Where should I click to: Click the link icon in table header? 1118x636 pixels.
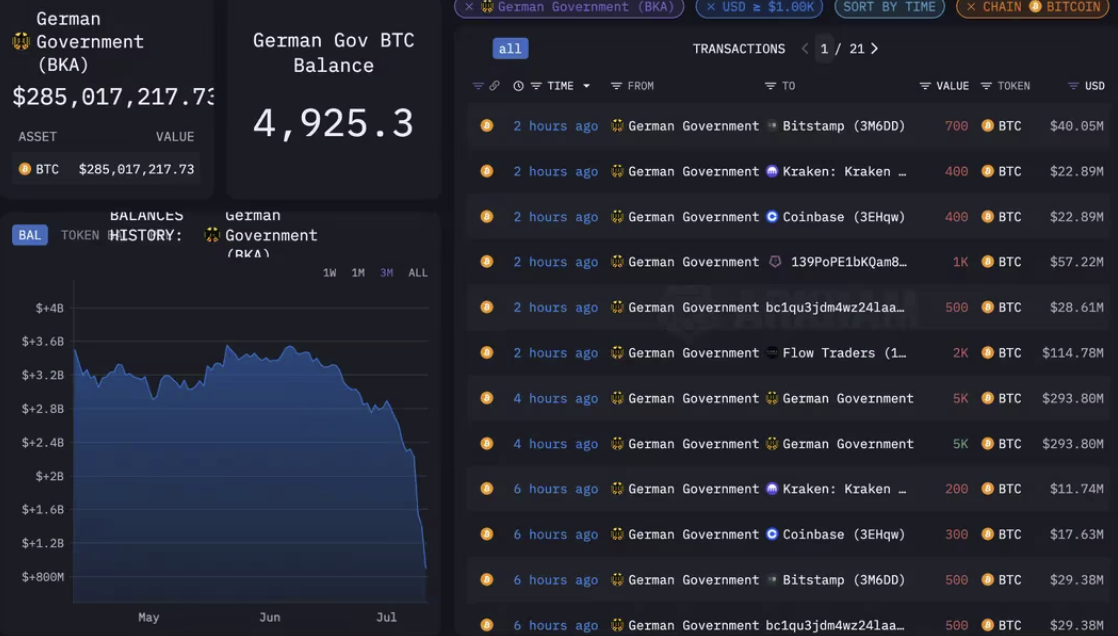point(494,86)
